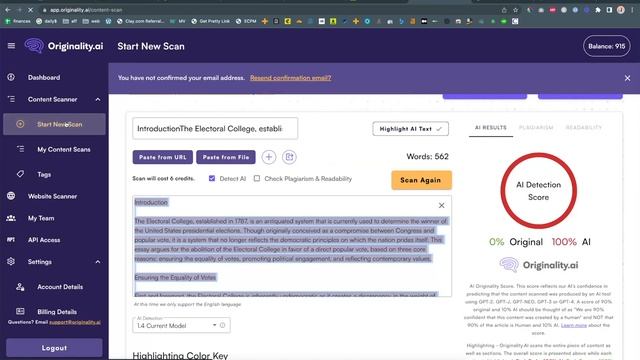Click the info icon beside model dropdown
This screenshot has height=360, width=640.
[x=222, y=325]
